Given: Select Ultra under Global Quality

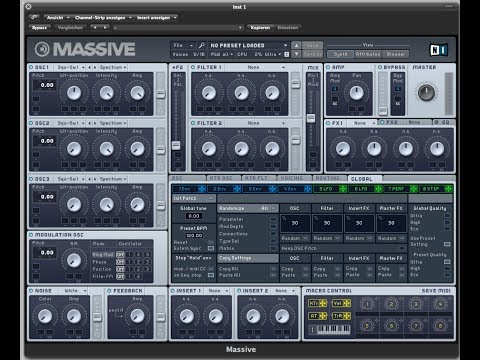Looking at the screenshot, I should [447, 216].
